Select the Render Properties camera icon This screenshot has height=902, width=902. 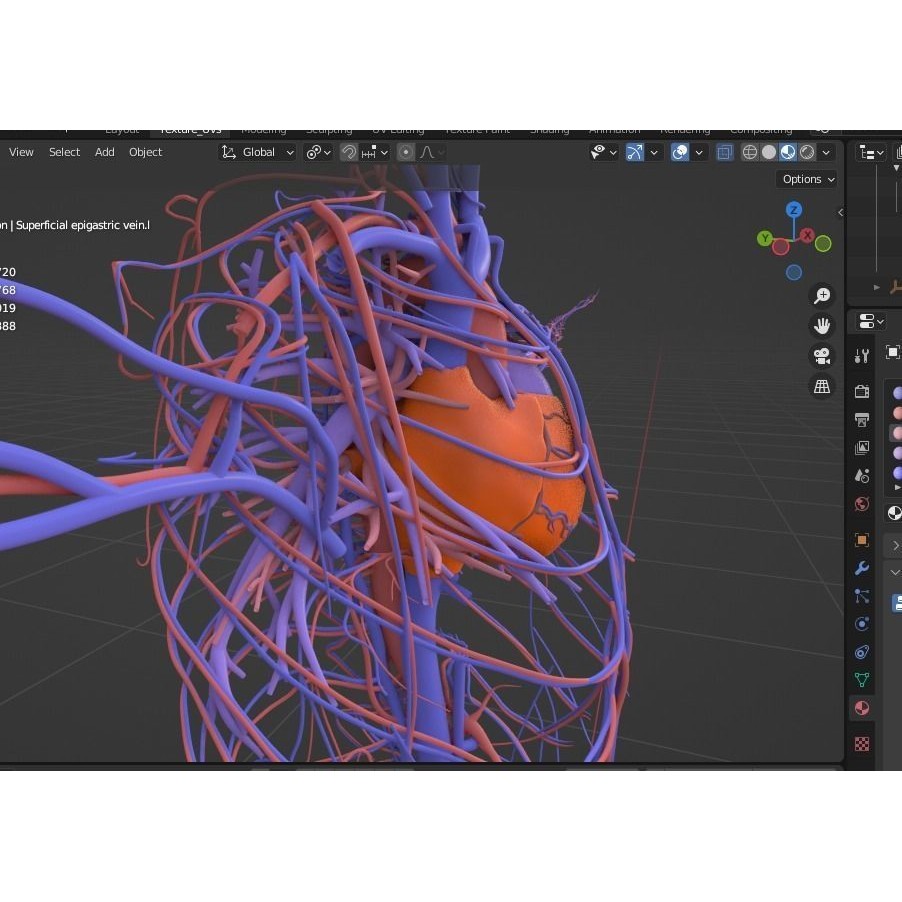[861, 392]
